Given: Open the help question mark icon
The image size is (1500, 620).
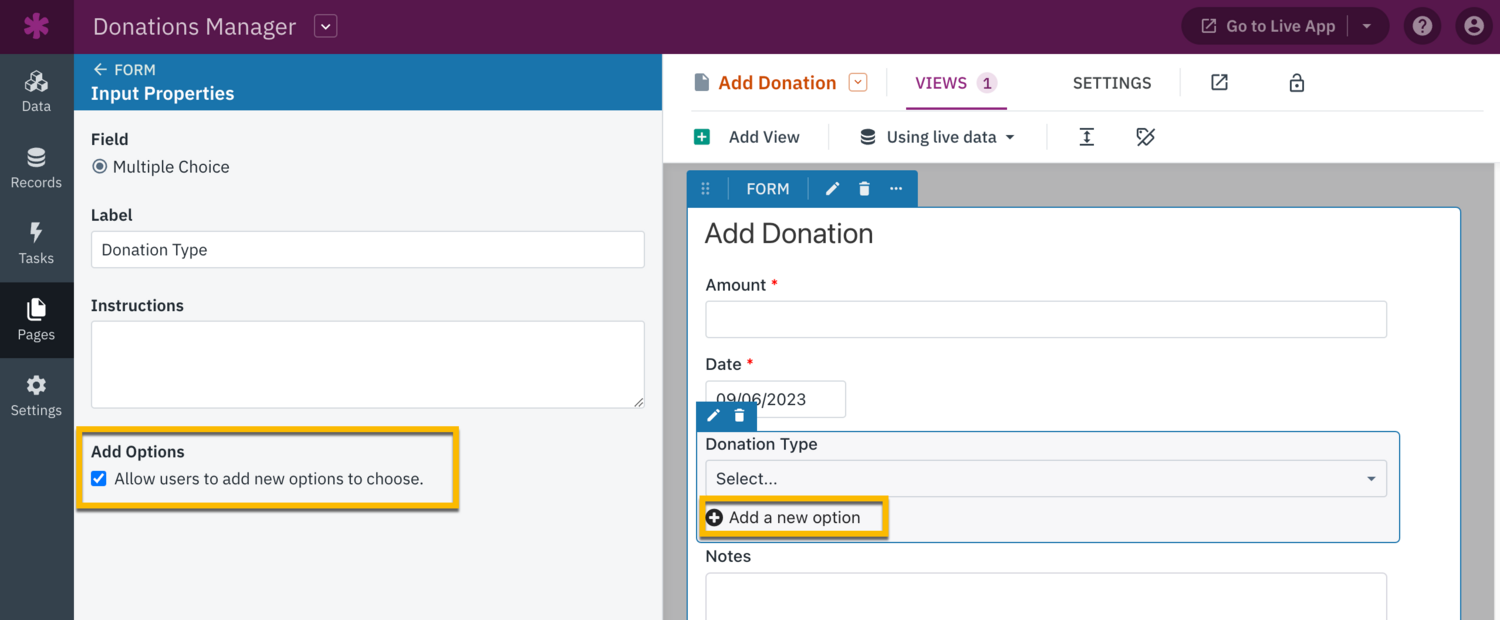Looking at the screenshot, I should point(1422,27).
